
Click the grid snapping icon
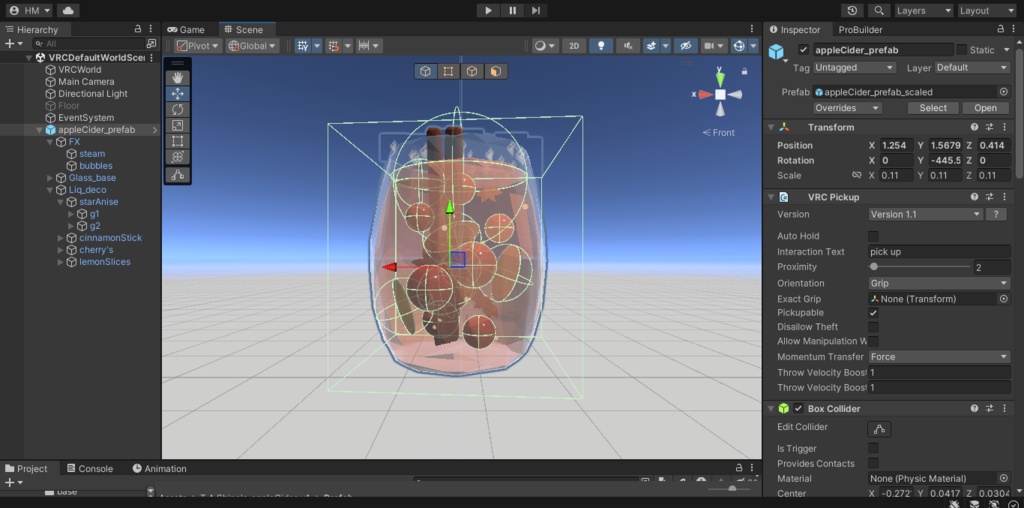click(x=302, y=46)
